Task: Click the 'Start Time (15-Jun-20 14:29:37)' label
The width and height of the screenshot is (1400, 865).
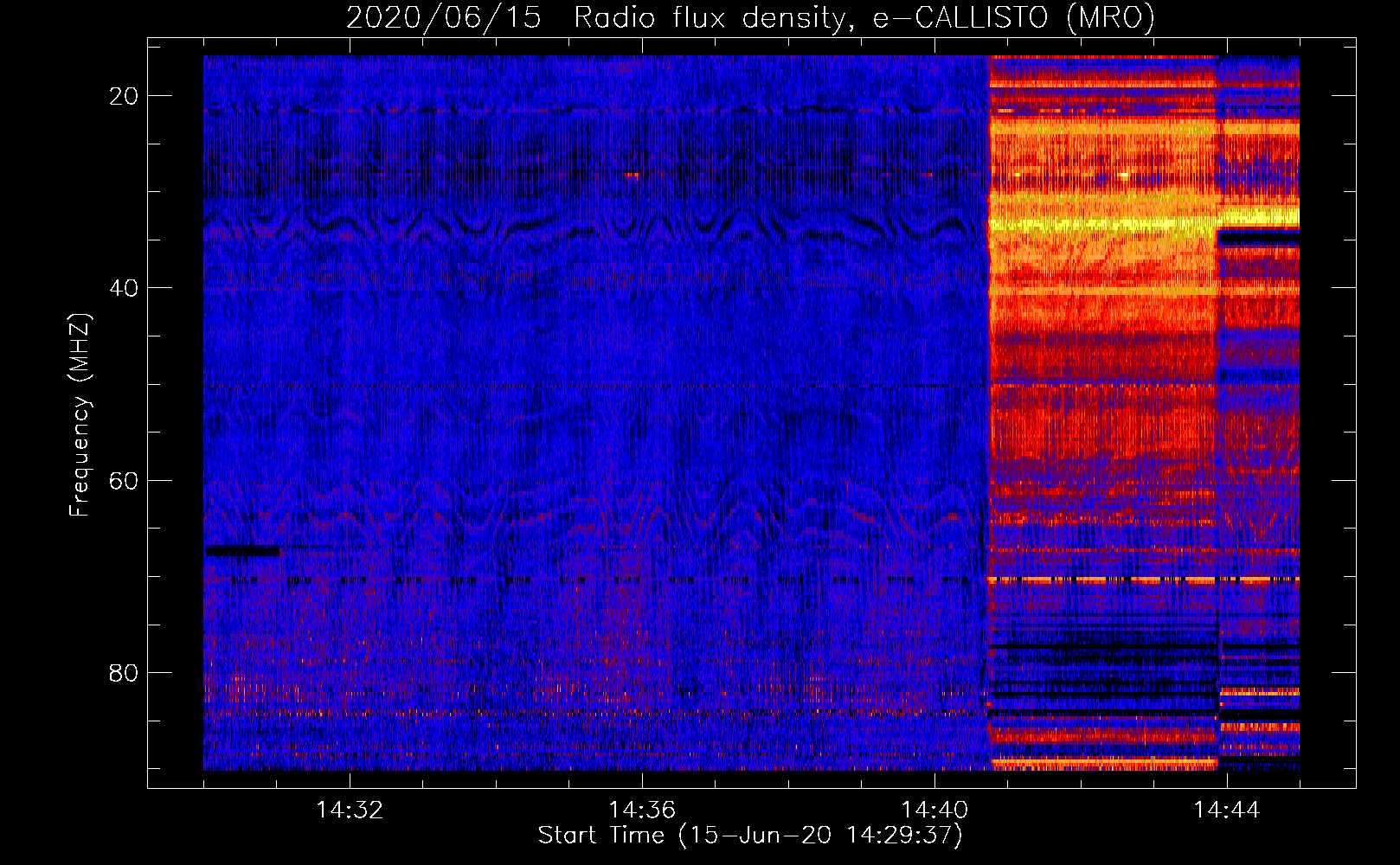Action: point(750,836)
